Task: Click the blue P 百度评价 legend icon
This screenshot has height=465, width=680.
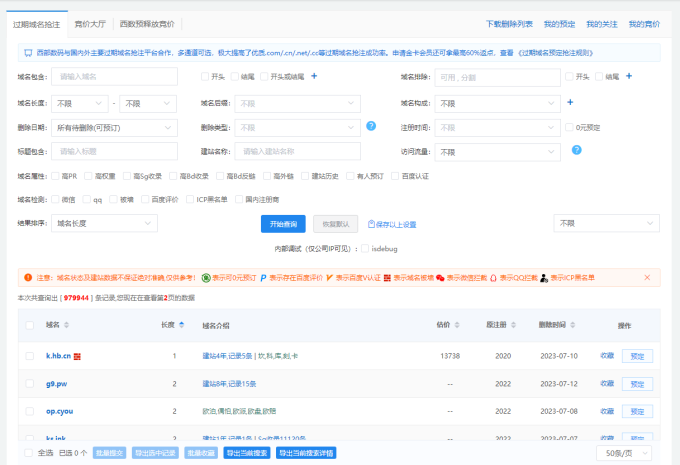Action: (263, 278)
